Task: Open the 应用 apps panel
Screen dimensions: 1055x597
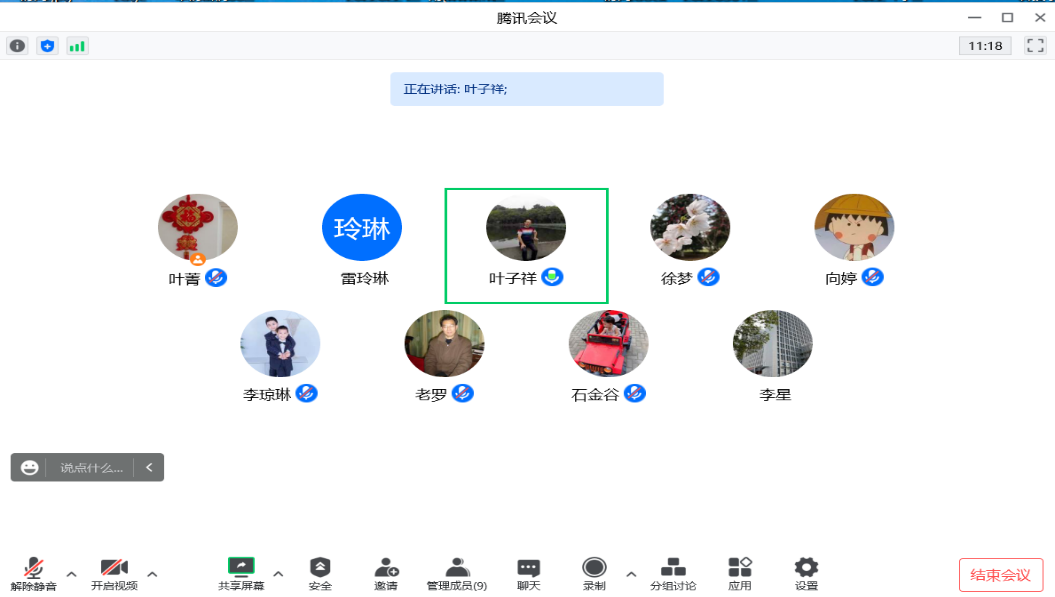Action: (740, 574)
